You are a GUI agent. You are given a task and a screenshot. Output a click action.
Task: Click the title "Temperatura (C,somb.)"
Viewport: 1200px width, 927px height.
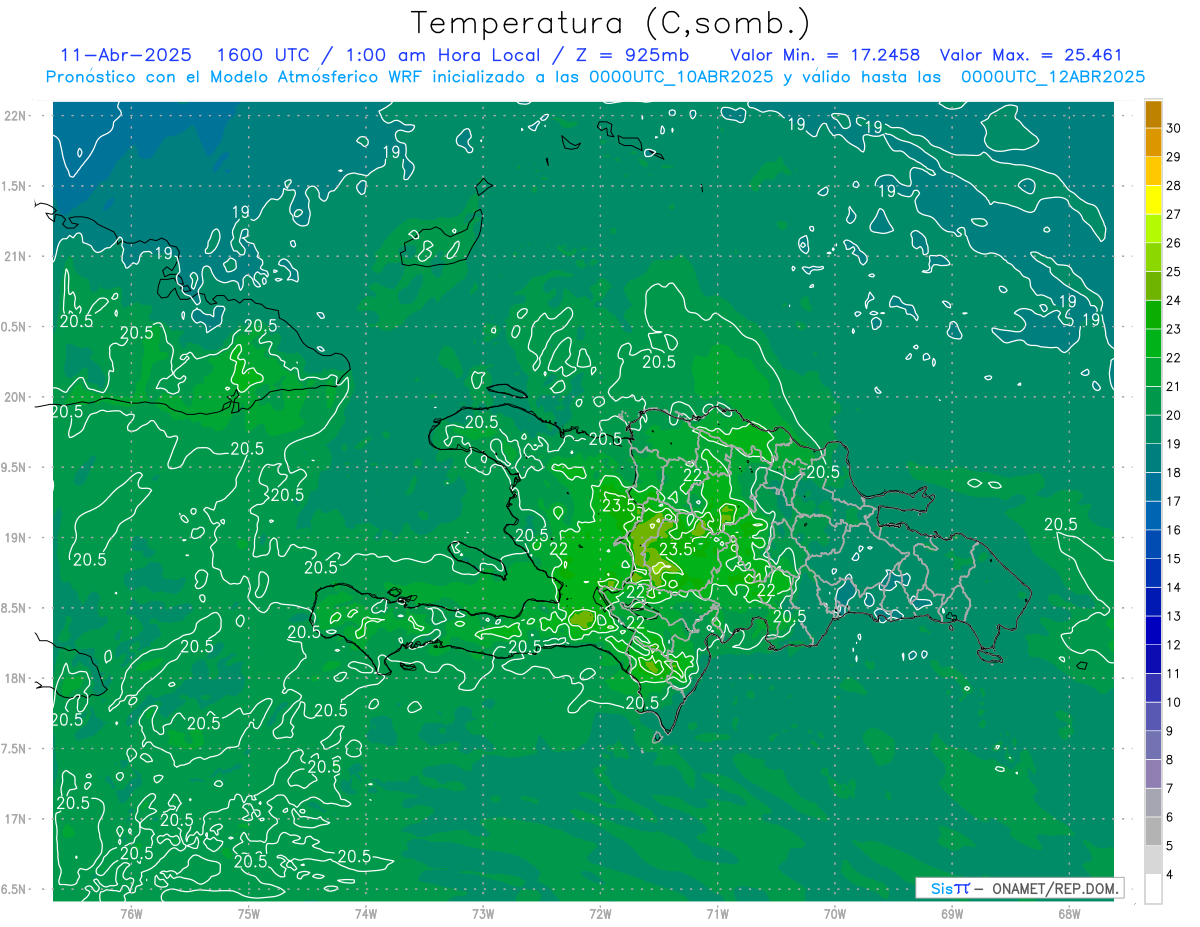pyautogui.click(x=610, y=23)
